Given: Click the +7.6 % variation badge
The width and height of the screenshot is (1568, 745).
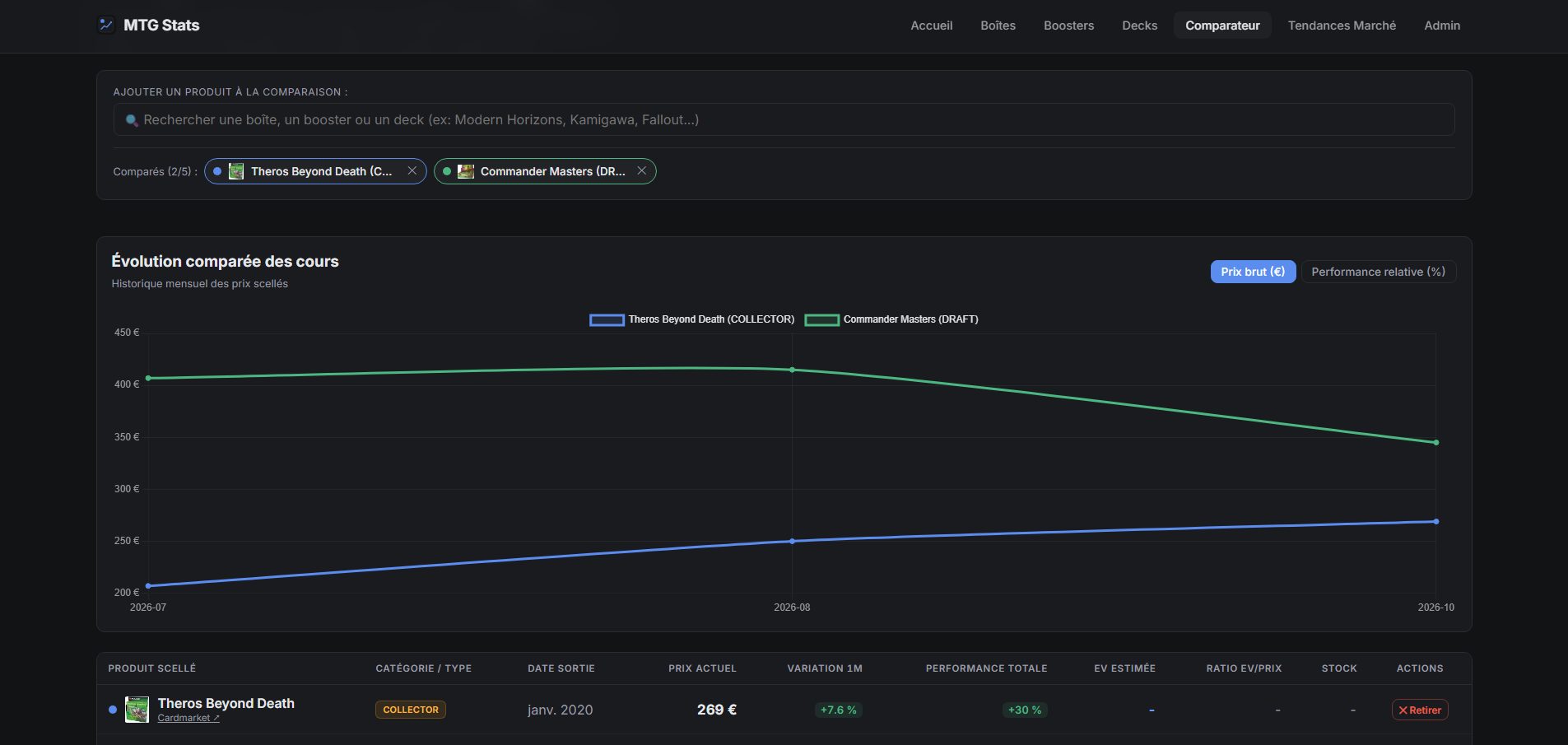Looking at the screenshot, I should (x=839, y=710).
